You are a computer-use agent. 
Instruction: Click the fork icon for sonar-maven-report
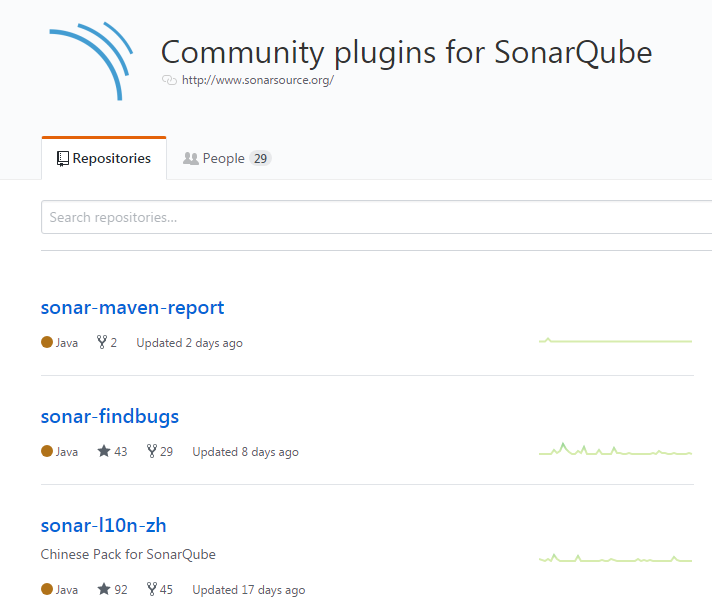[102, 342]
